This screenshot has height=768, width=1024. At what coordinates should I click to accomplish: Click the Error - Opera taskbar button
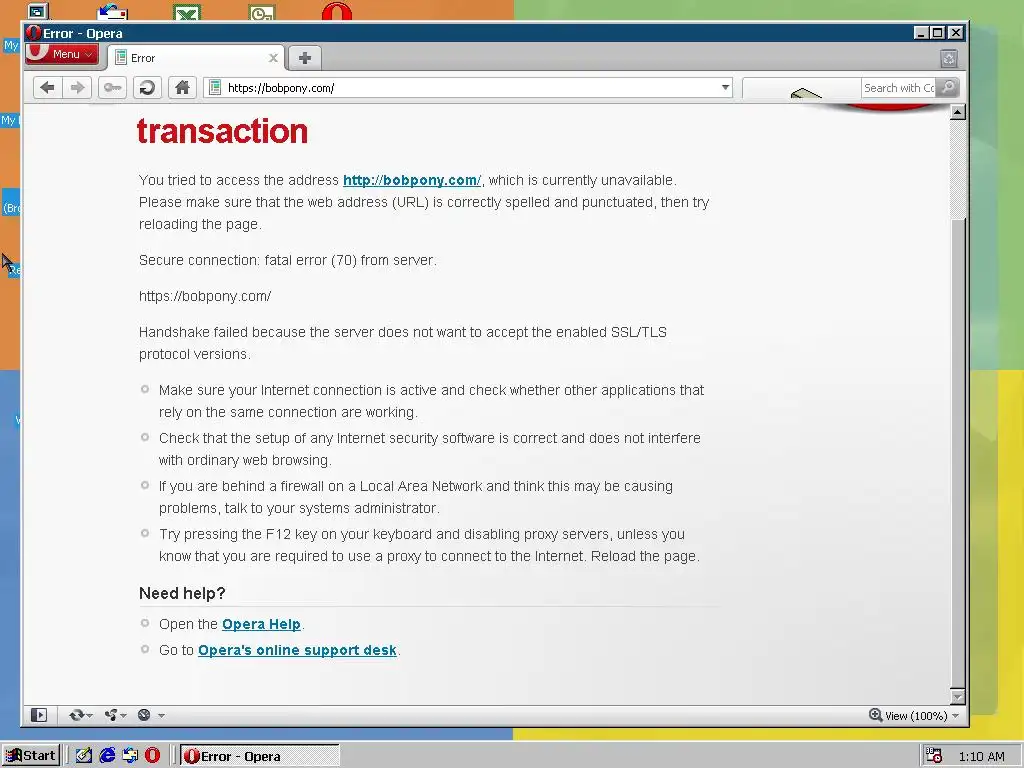259,756
